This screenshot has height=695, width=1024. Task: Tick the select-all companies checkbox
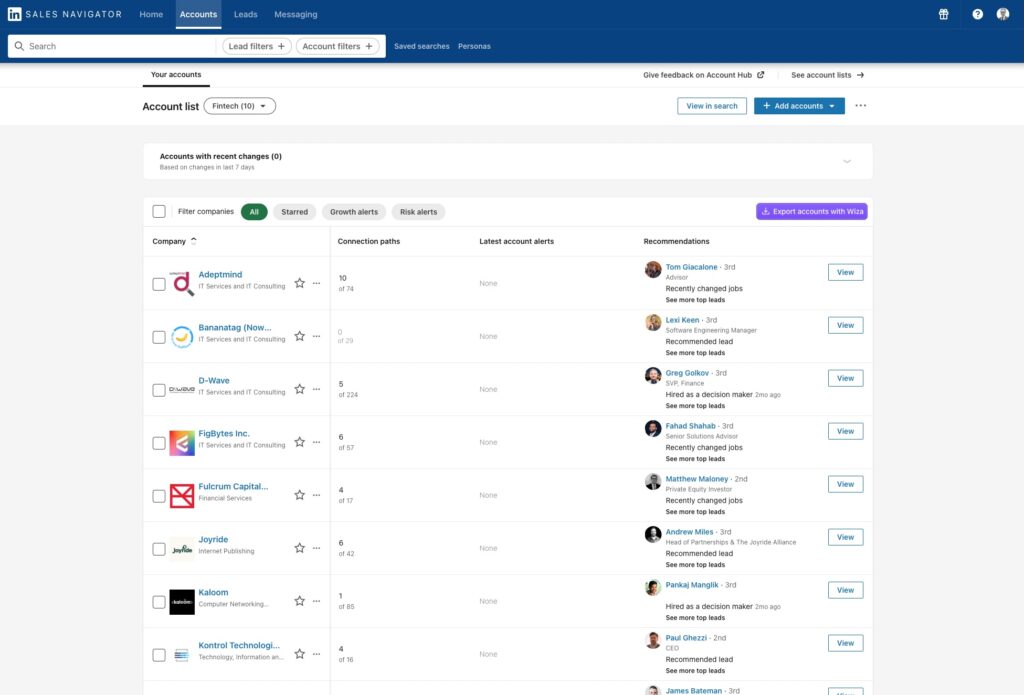[159, 211]
